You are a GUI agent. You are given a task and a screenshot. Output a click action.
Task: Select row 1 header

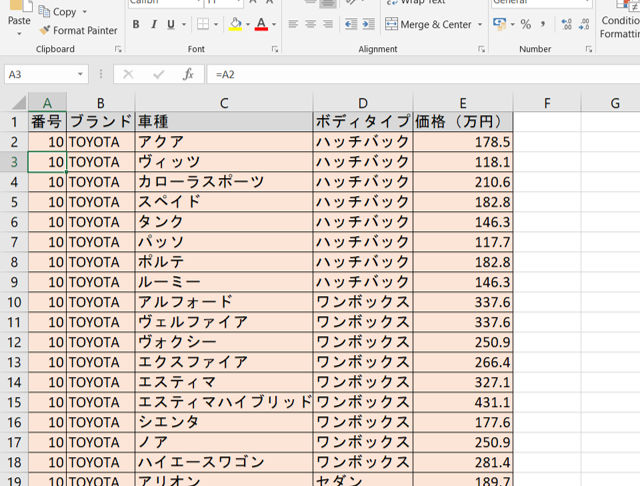(x=14, y=122)
